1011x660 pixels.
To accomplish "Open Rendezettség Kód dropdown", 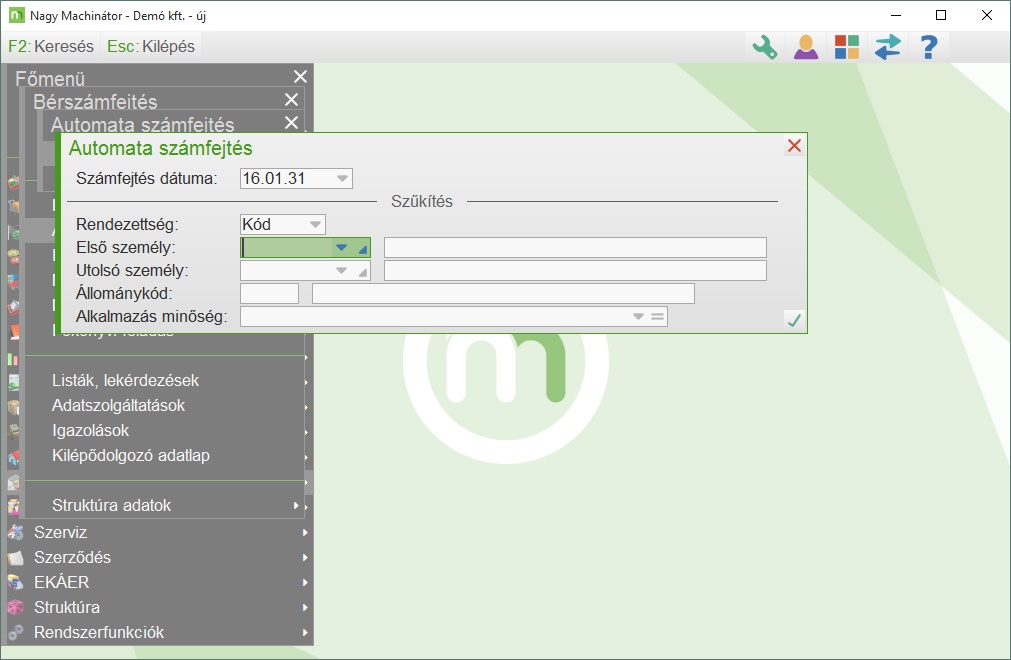I will pyautogui.click(x=315, y=224).
